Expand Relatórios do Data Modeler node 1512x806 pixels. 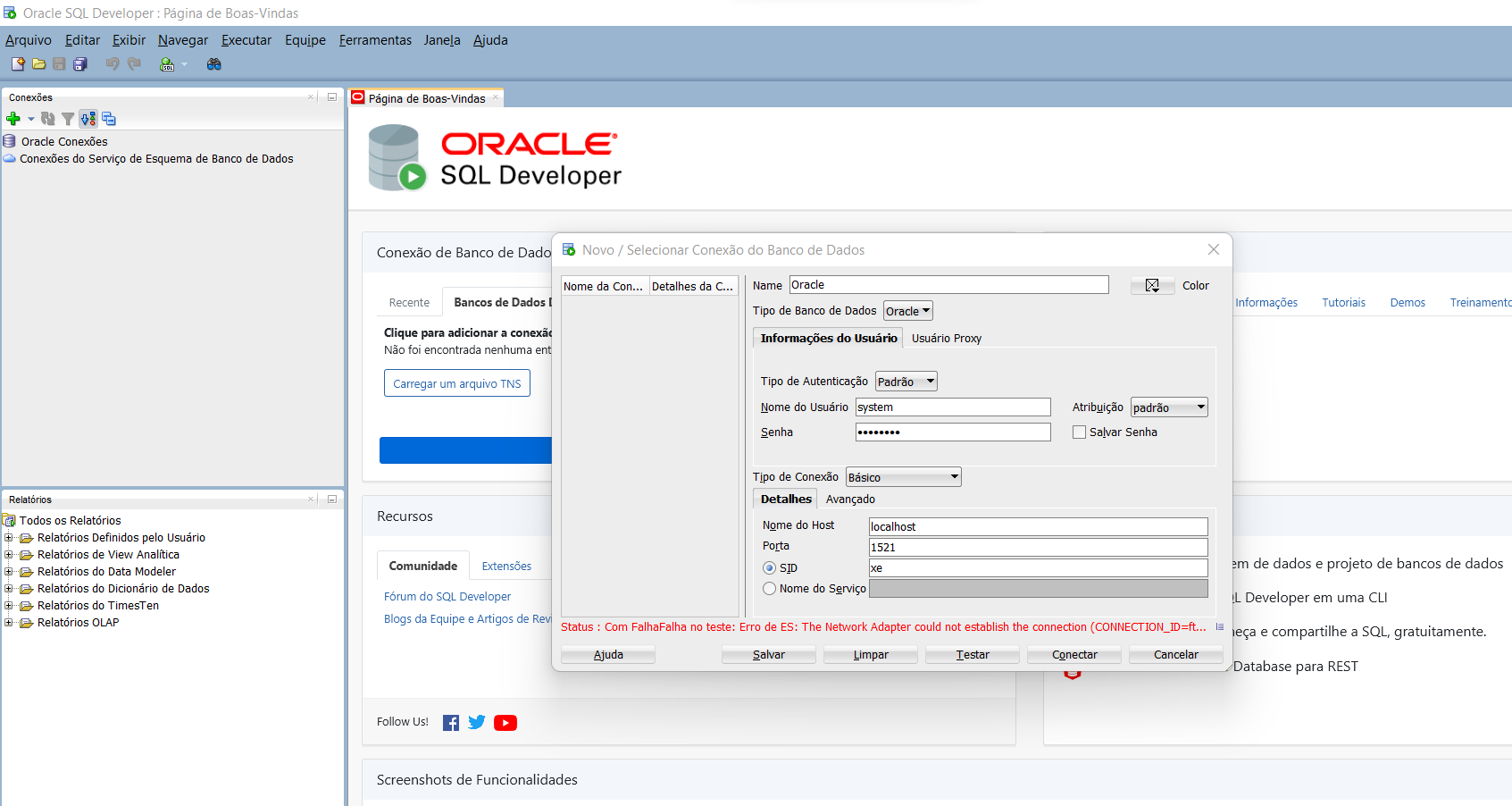[9, 572]
